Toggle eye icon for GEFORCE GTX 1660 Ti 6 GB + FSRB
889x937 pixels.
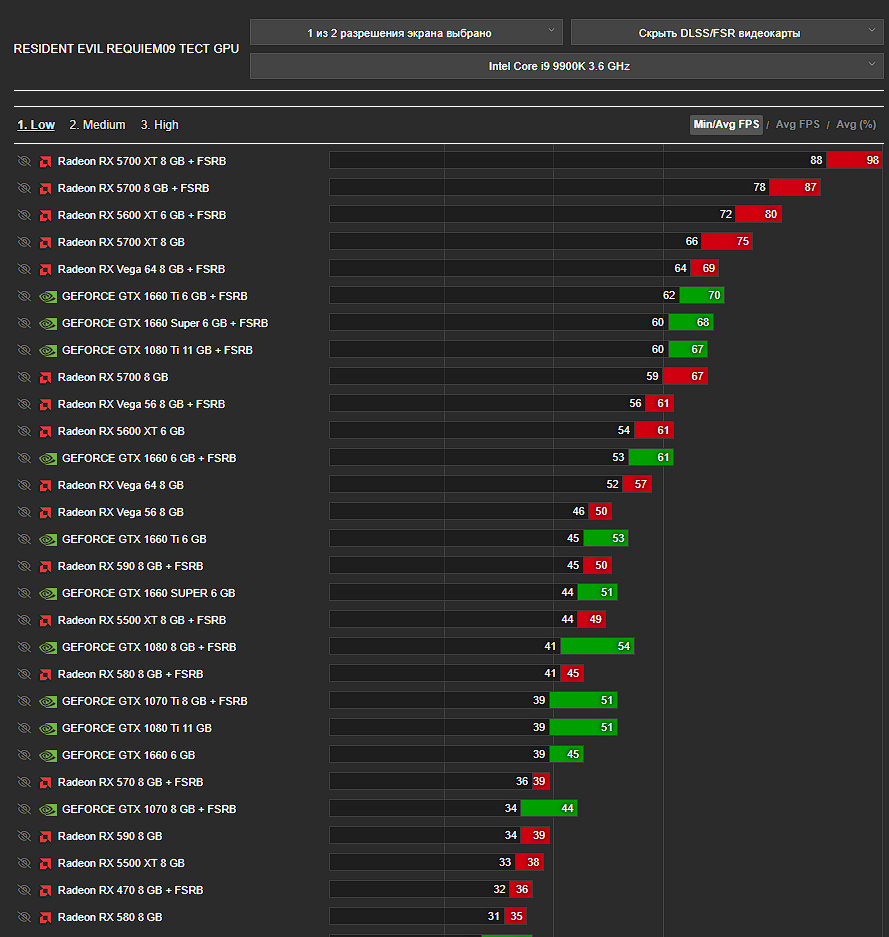(24, 296)
